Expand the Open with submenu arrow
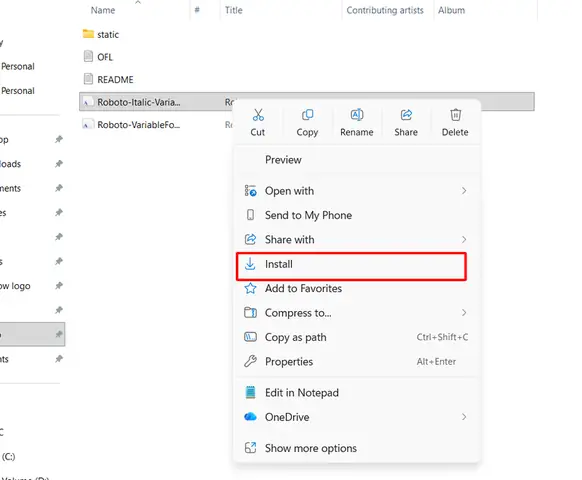Viewport: 582px width, 480px height. point(464,191)
